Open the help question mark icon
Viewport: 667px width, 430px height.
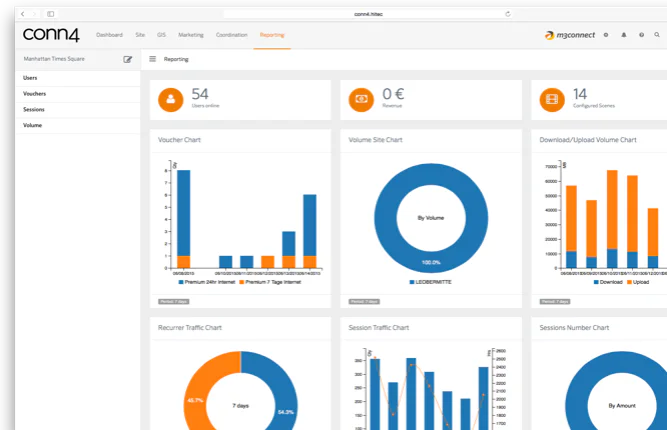tap(641, 35)
